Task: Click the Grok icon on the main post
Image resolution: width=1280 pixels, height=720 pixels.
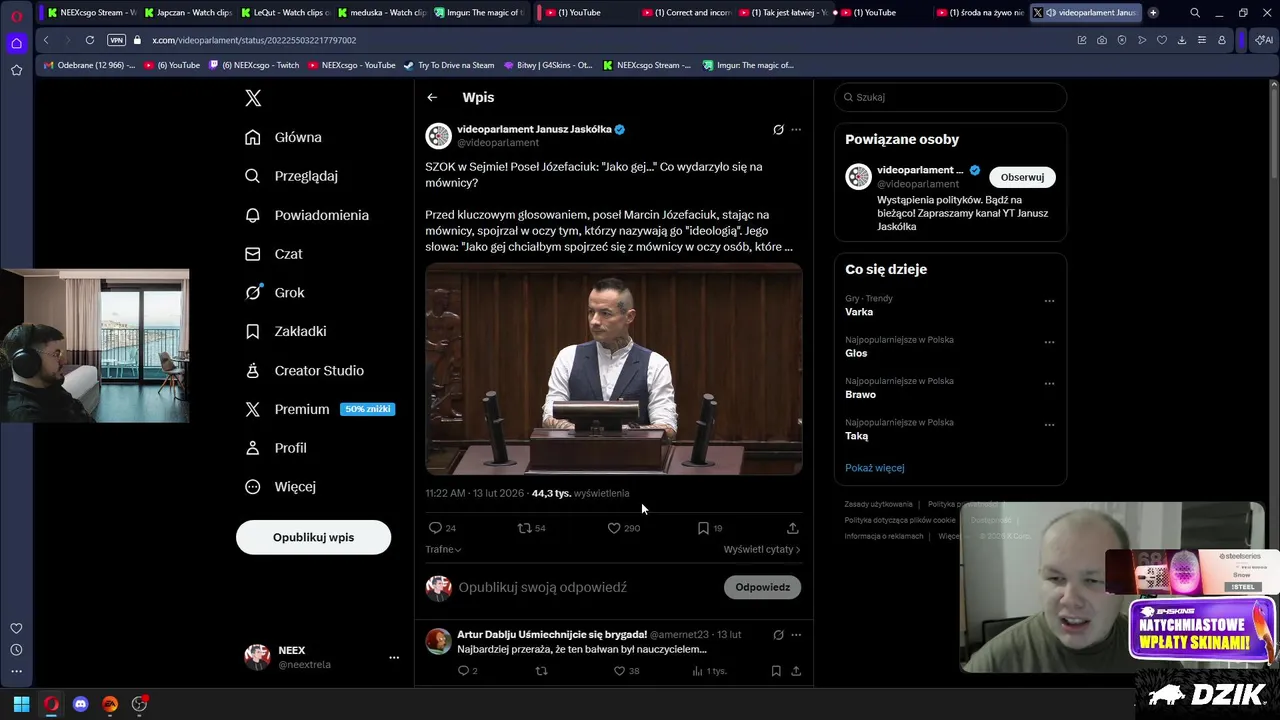Action: [x=778, y=129]
